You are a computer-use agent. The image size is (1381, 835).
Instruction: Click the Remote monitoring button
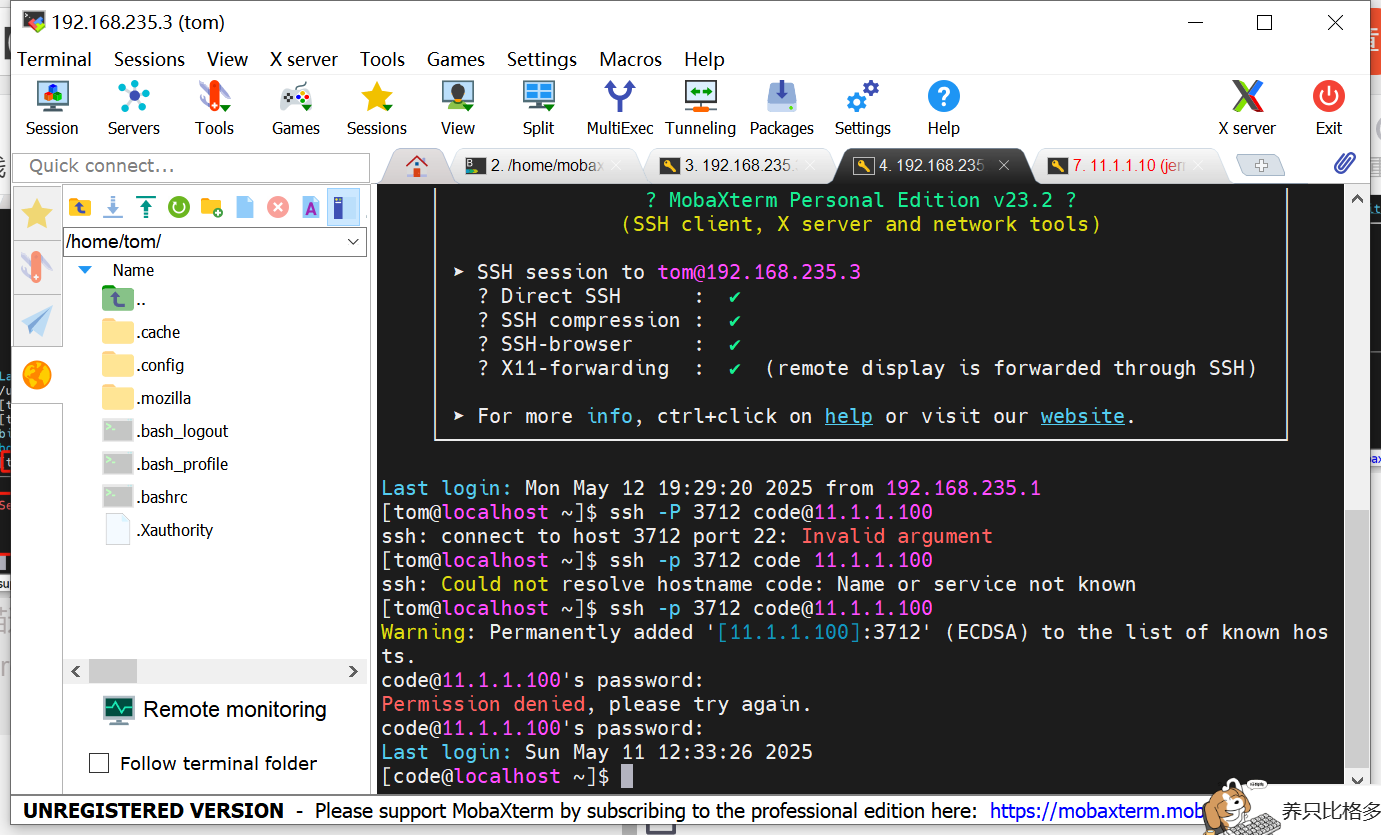click(x=216, y=710)
